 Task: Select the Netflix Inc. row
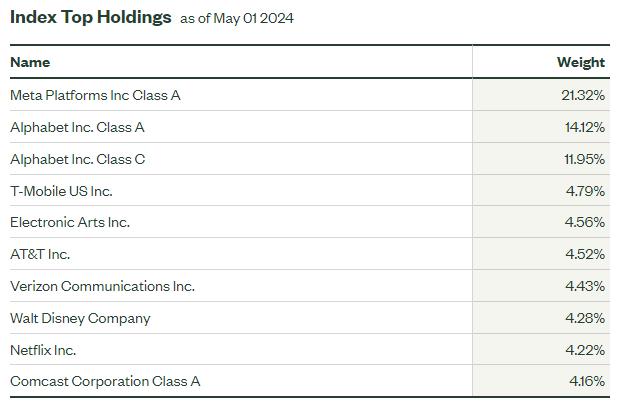(x=43, y=350)
